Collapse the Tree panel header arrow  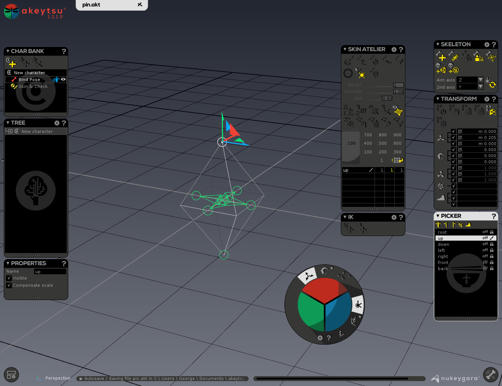[8, 123]
